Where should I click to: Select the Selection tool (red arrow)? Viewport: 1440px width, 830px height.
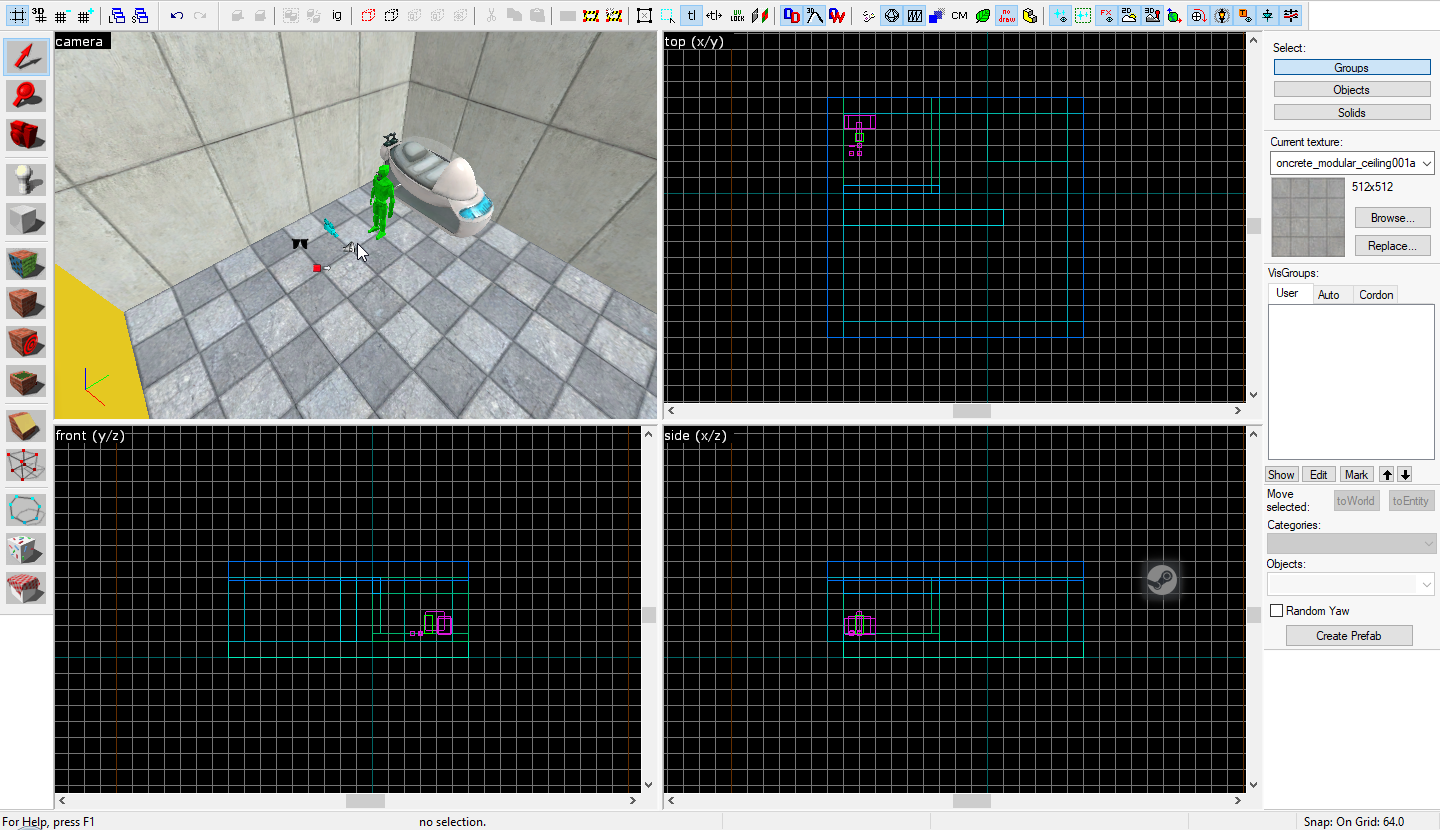[27, 58]
